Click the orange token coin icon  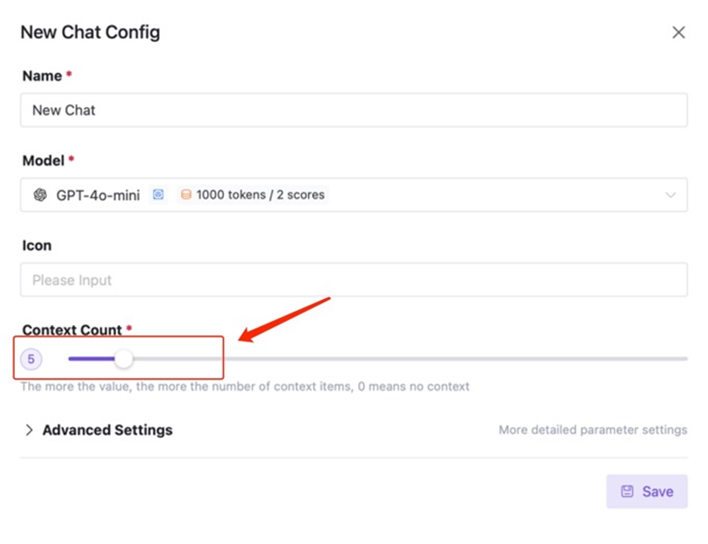[186, 195]
